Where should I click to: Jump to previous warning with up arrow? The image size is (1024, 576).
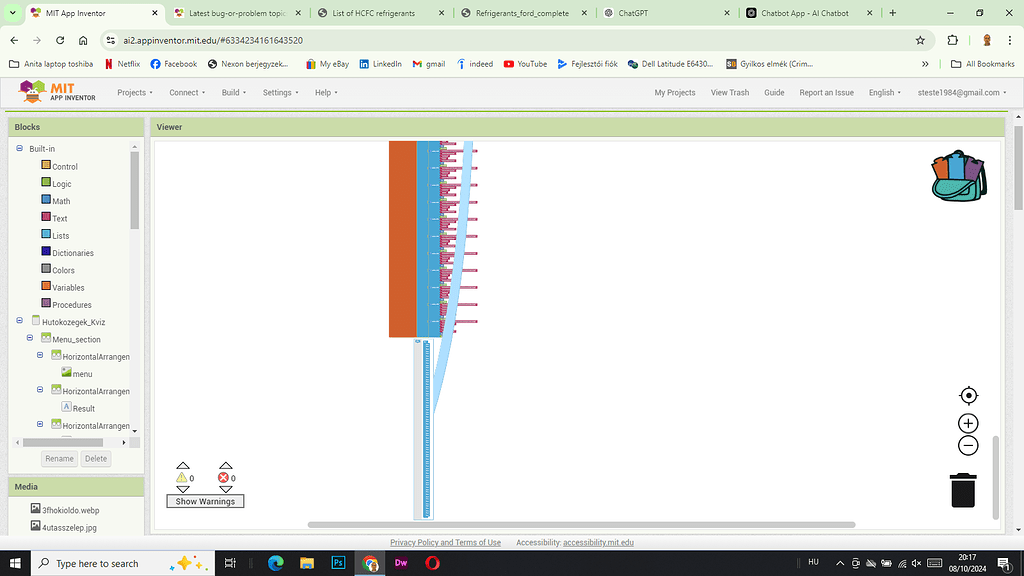183,466
